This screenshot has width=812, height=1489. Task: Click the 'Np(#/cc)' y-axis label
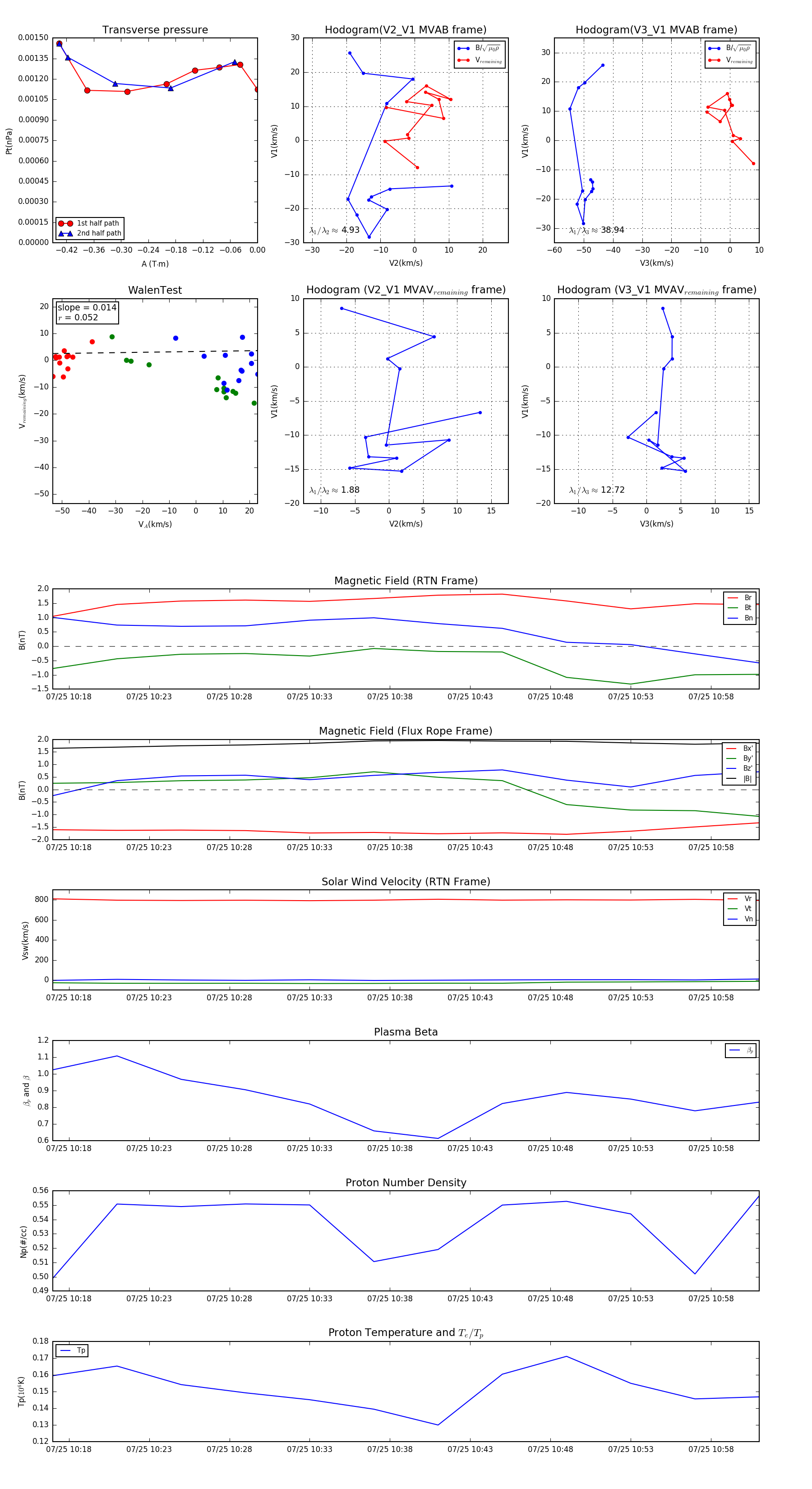coord(24,1242)
